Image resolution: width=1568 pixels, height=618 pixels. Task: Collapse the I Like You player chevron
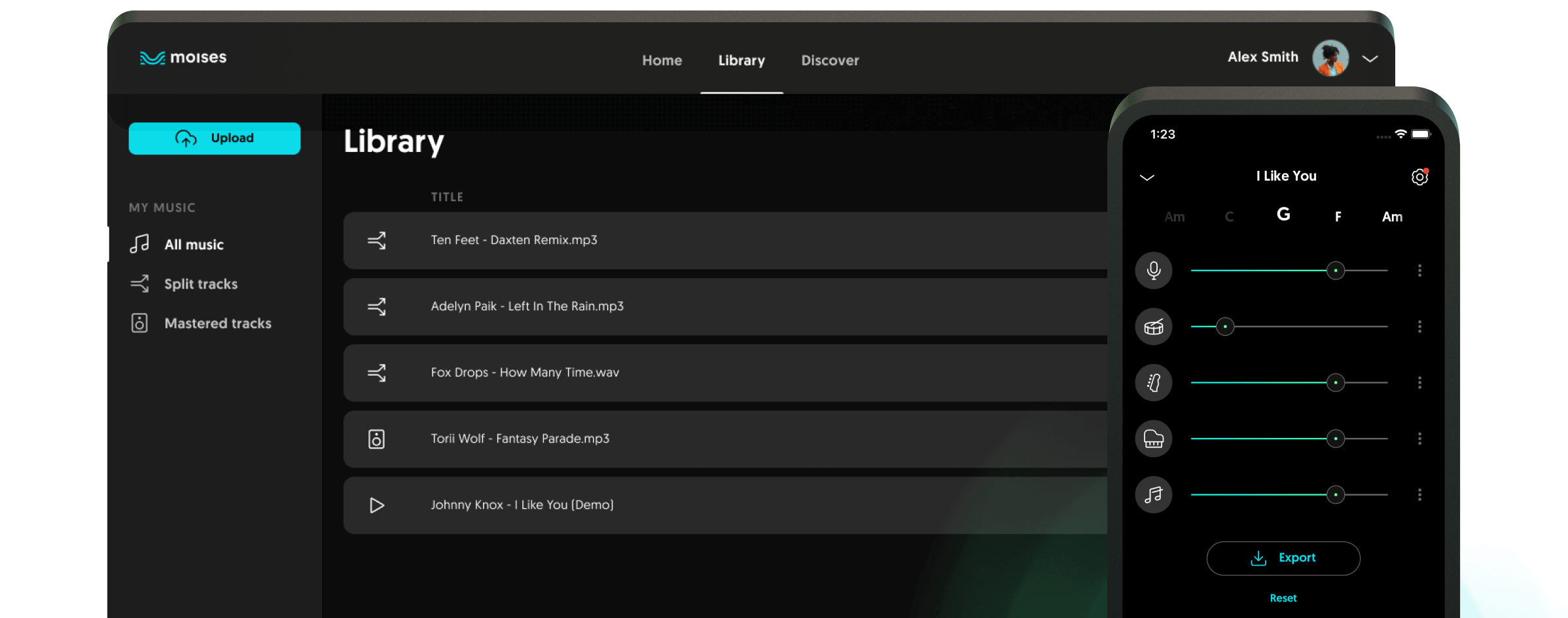1147,177
